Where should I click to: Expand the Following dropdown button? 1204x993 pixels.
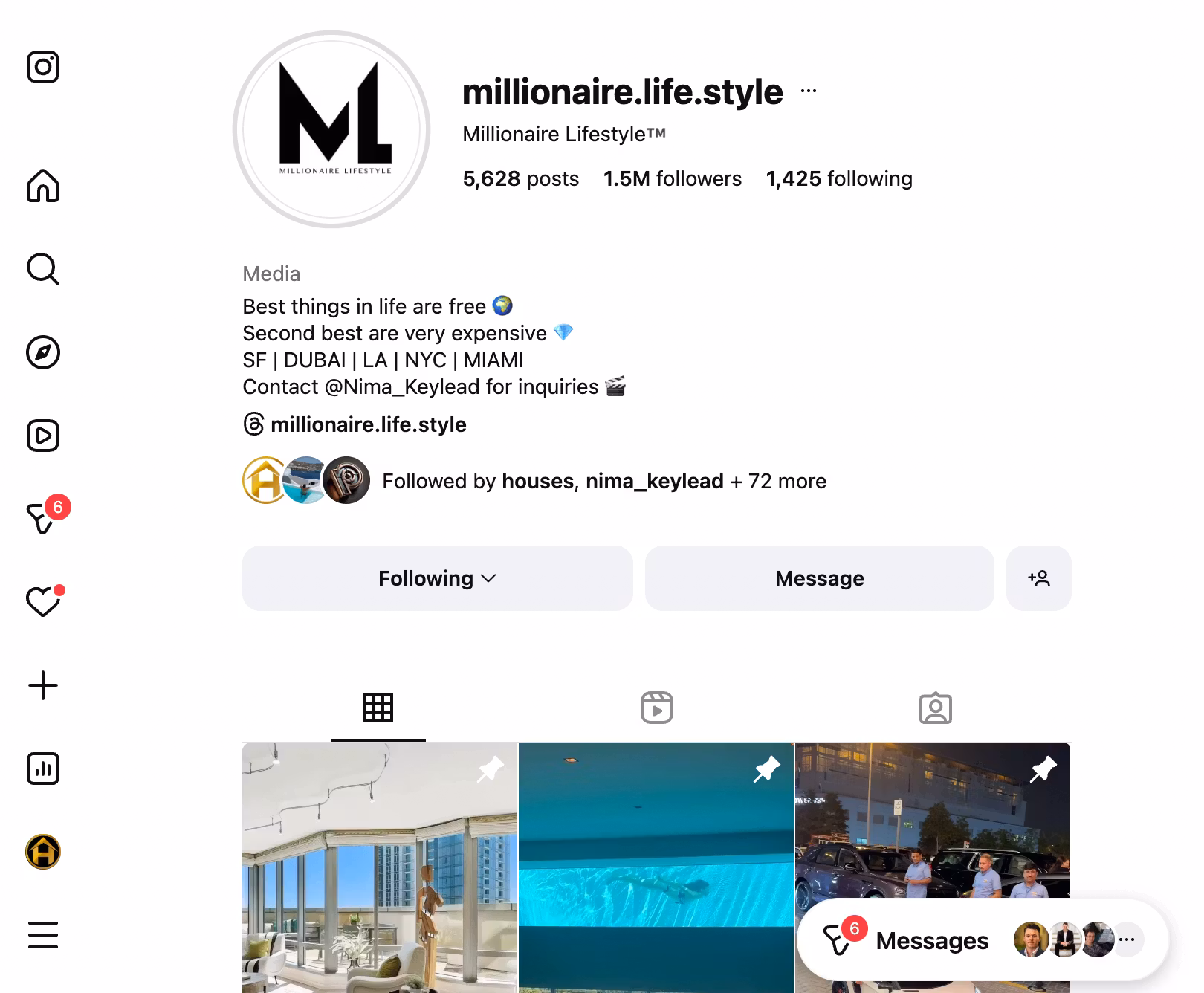tap(437, 578)
